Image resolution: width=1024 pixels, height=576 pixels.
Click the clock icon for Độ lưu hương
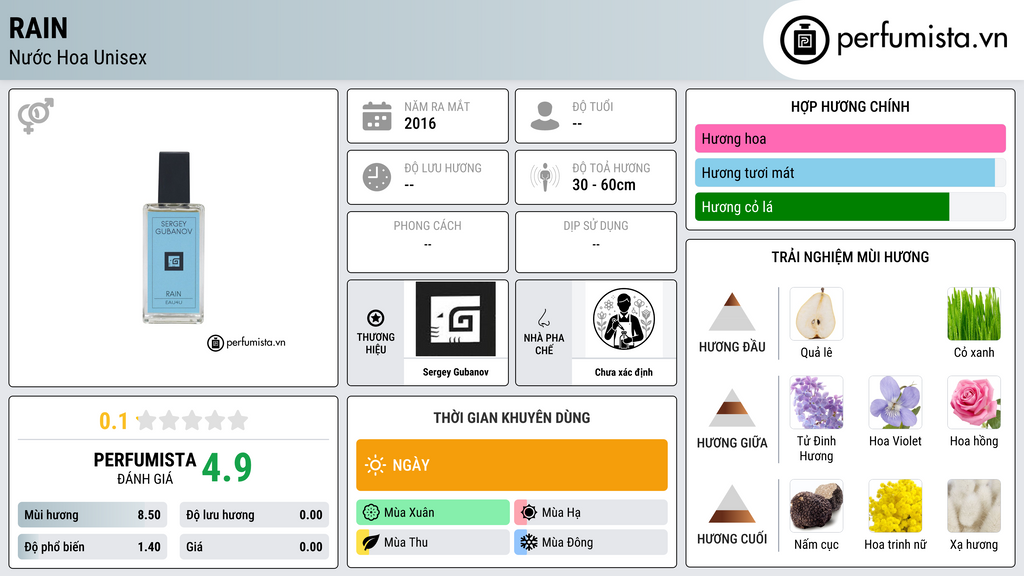(x=377, y=177)
